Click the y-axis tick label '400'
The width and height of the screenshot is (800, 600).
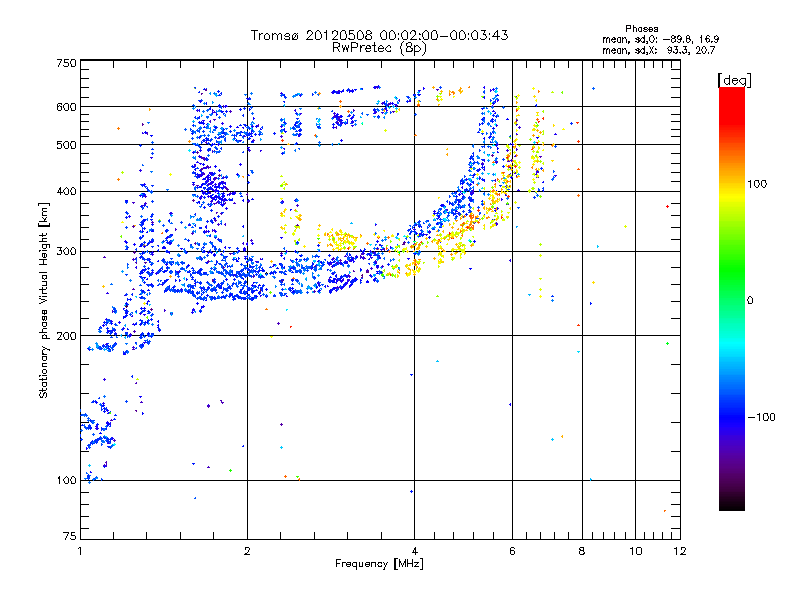tap(66, 192)
